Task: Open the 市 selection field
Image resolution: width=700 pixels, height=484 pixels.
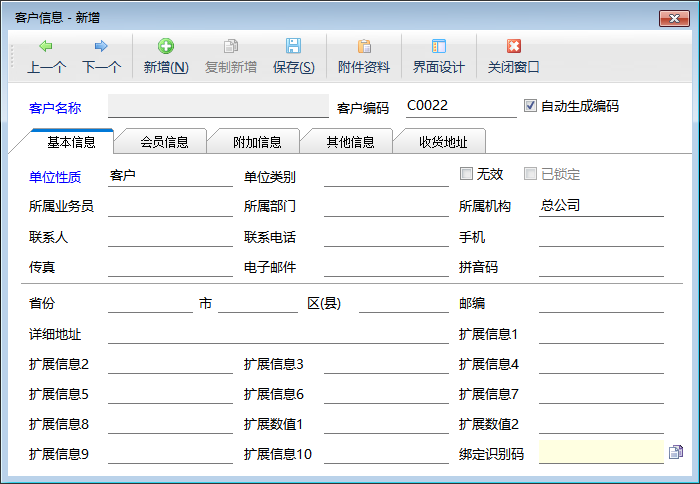Action: 258,303
